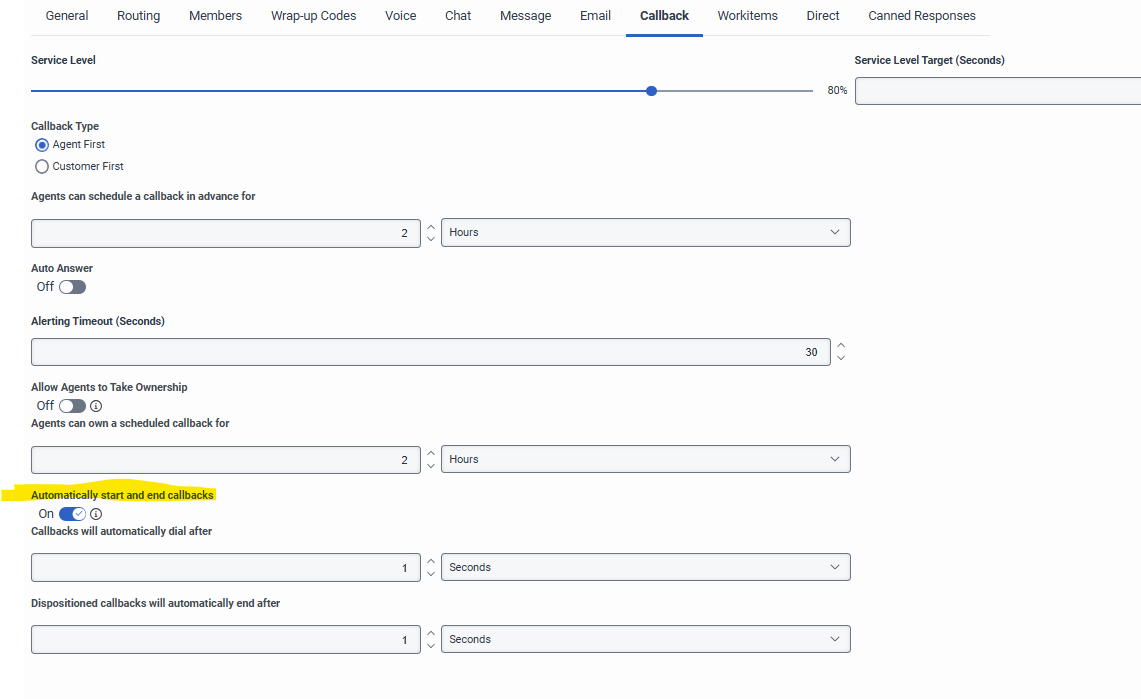Increase schedule callback in advance value
Image resolution: width=1141 pixels, height=699 pixels.
pyautogui.click(x=431, y=227)
